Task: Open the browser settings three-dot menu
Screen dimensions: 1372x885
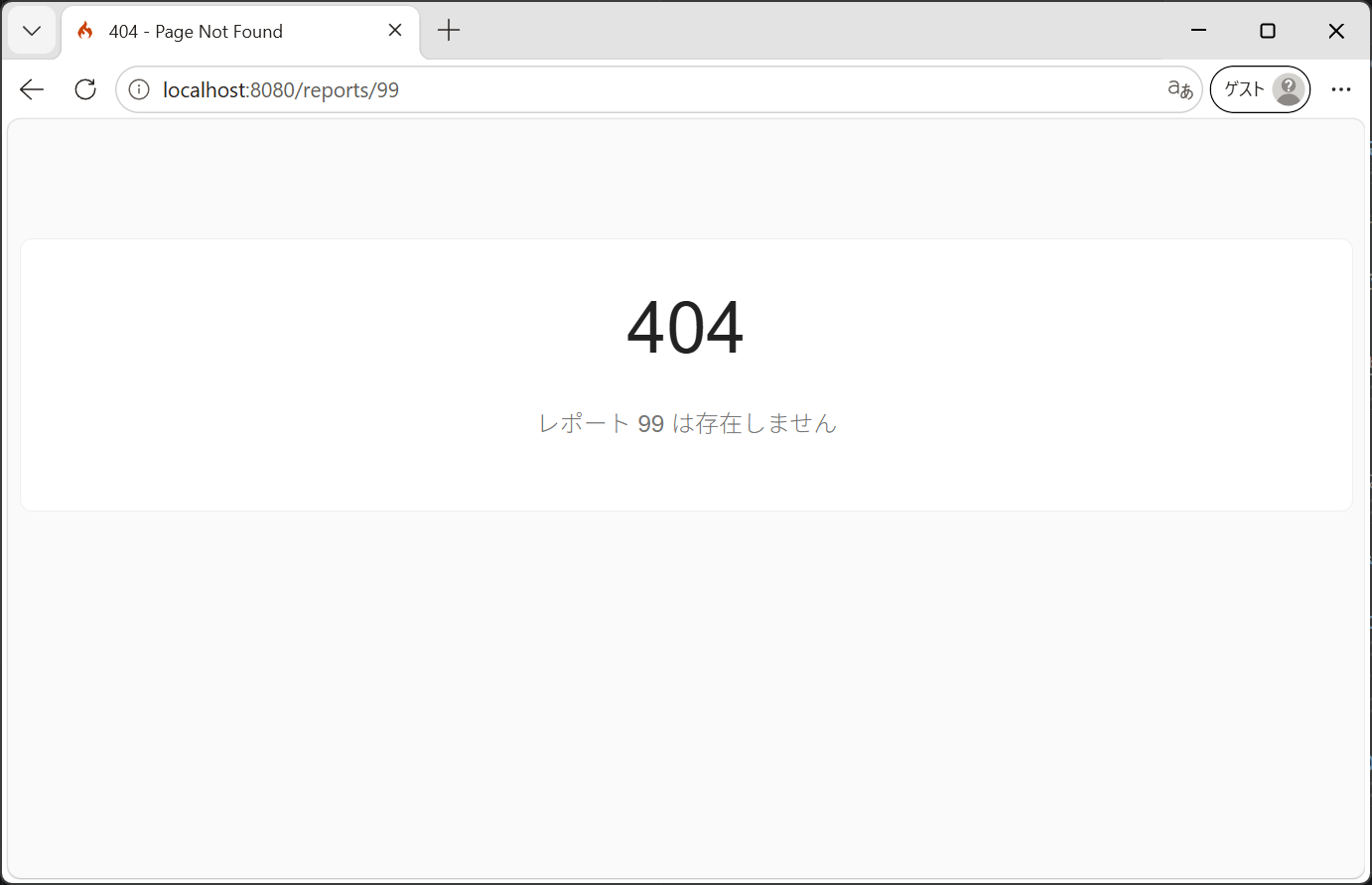Action: point(1341,89)
